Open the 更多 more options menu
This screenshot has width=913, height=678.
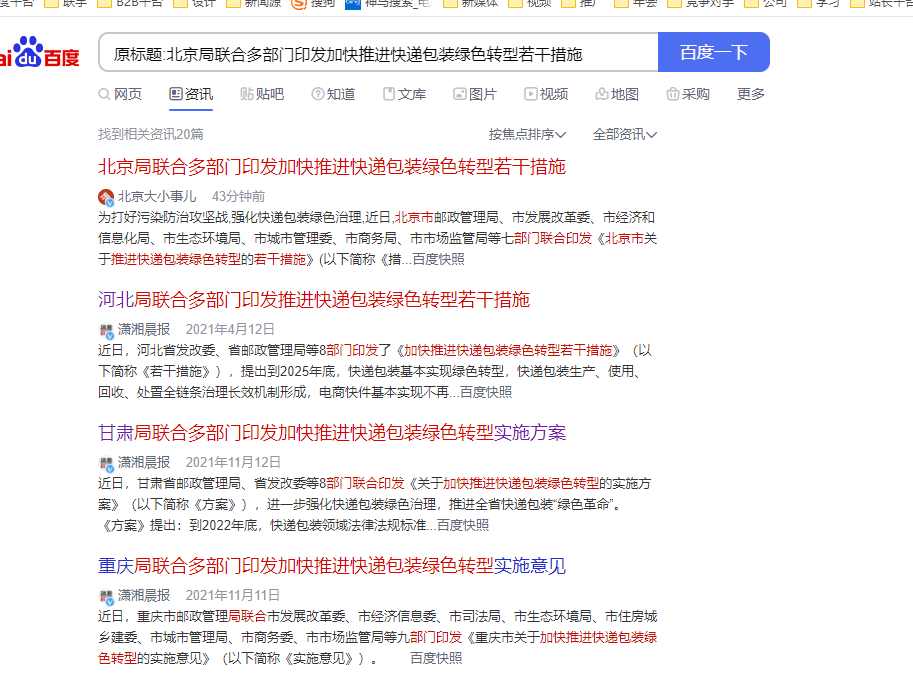(x=749, y=94)
